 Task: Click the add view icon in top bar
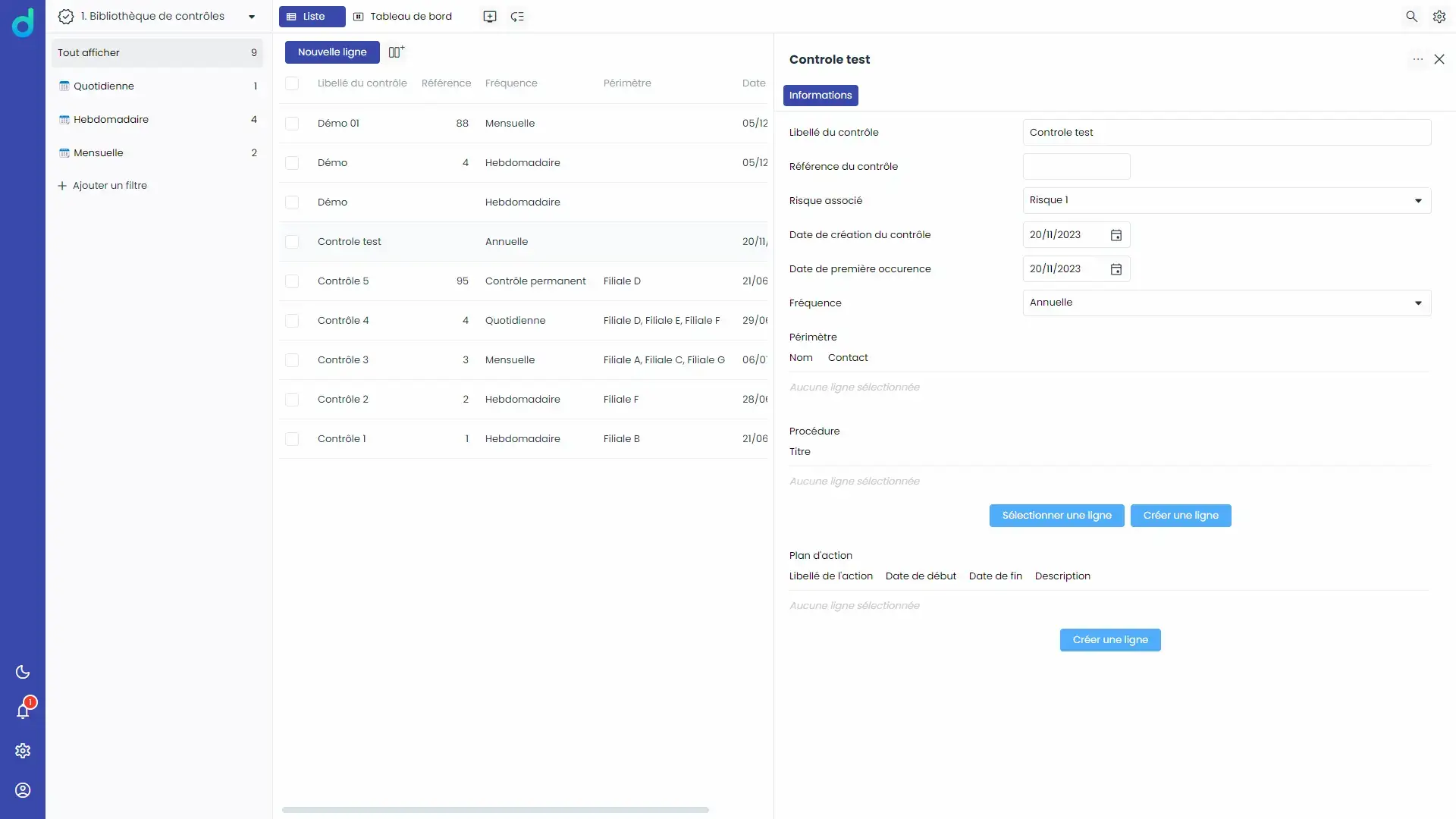[490, 17]
